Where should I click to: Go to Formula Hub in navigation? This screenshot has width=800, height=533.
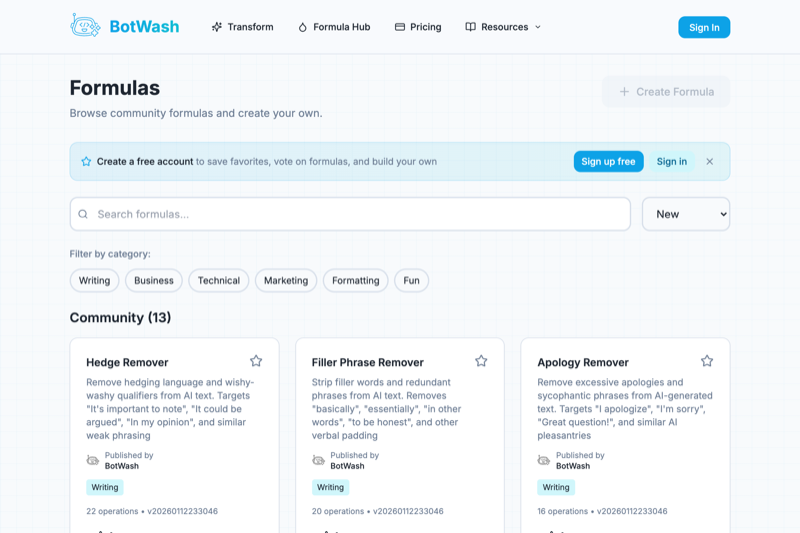tap(334, 27)
